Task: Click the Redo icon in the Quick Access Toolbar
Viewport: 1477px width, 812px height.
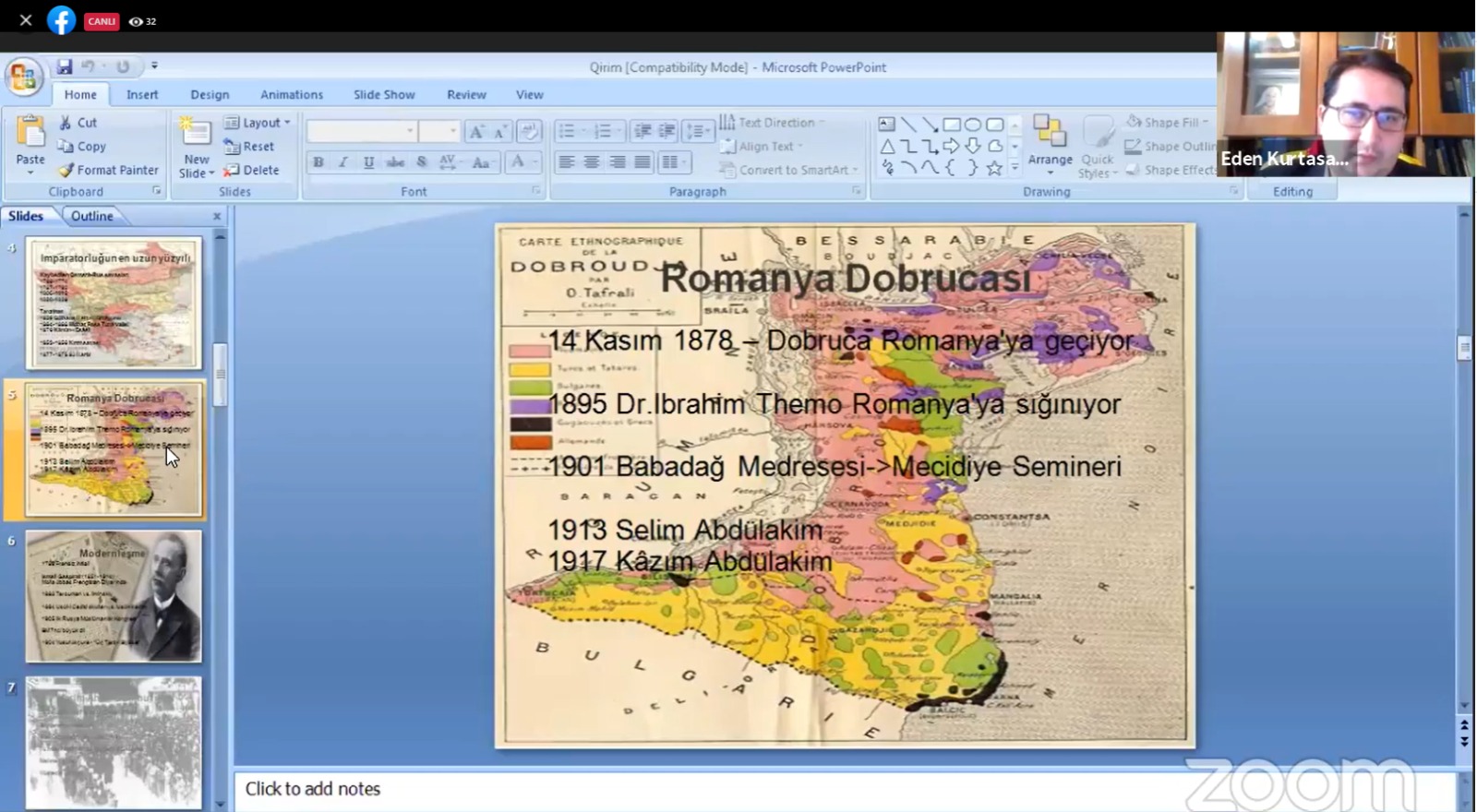Action: click(123, 66)
